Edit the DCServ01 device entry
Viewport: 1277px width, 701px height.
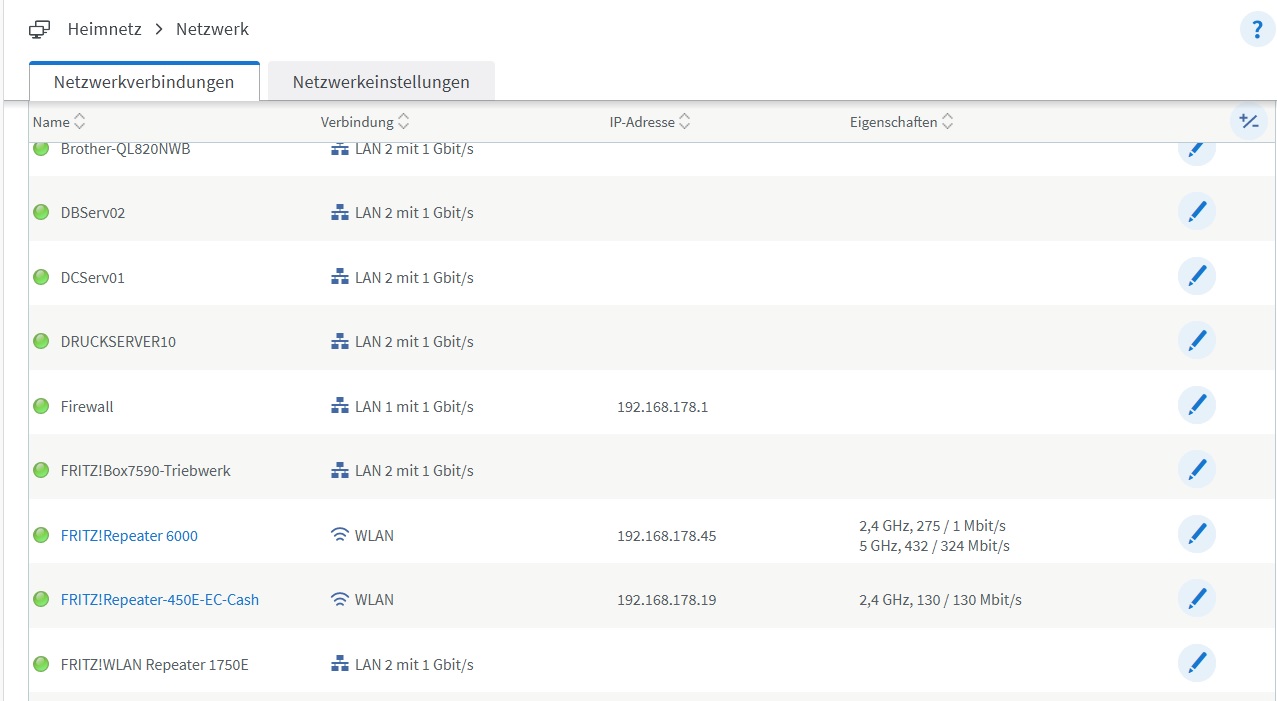click(1196, 277)
